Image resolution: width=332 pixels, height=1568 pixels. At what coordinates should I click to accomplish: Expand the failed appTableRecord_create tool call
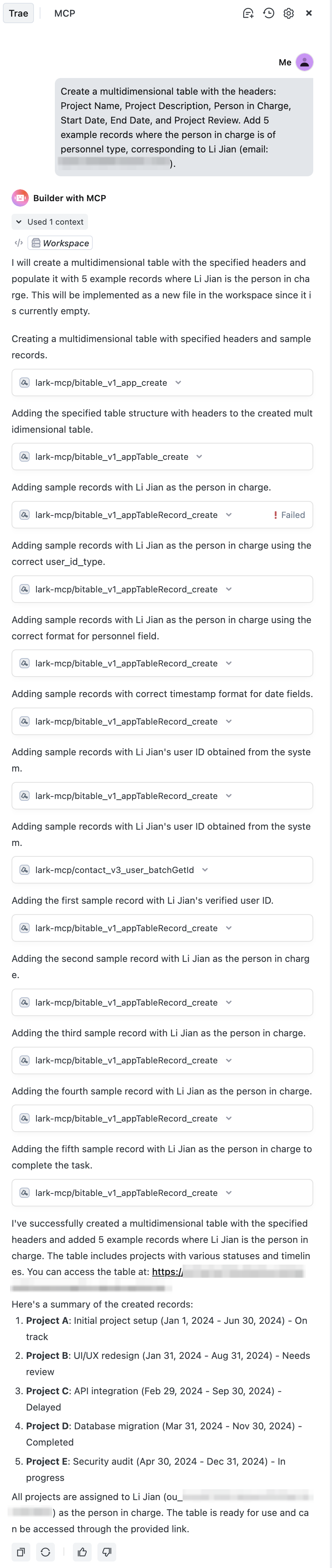(x=229, y=514)
